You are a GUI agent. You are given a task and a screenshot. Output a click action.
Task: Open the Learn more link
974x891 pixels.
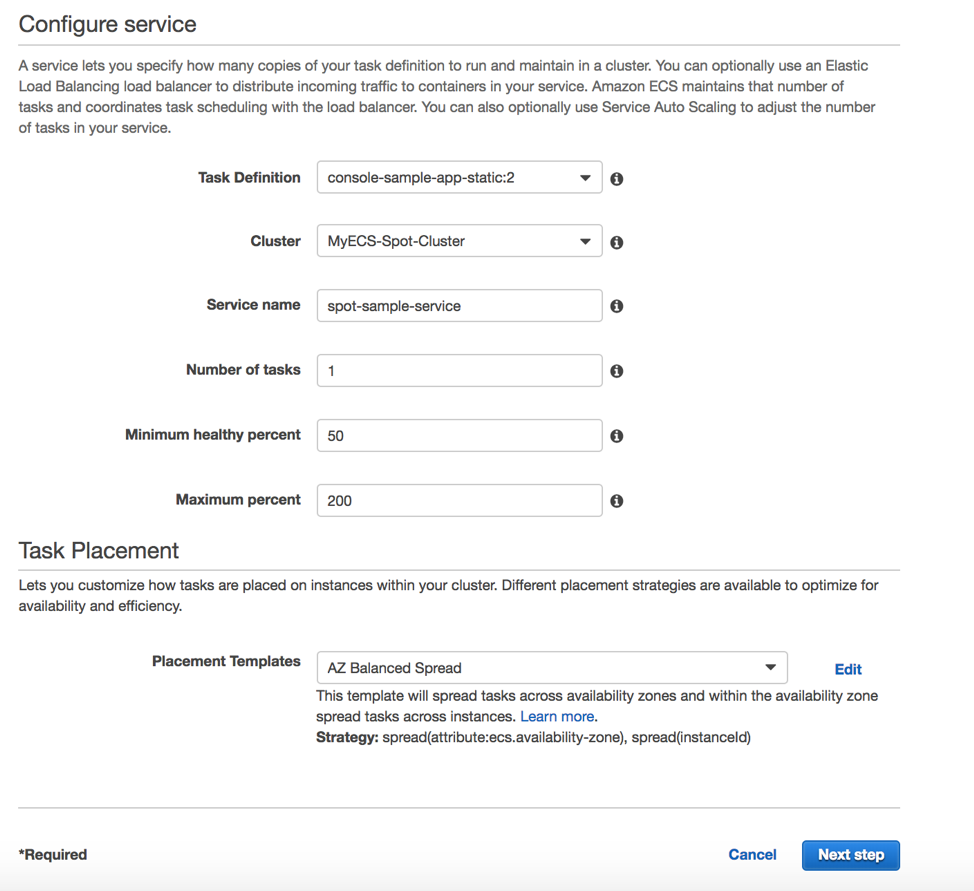pos(557,716)
